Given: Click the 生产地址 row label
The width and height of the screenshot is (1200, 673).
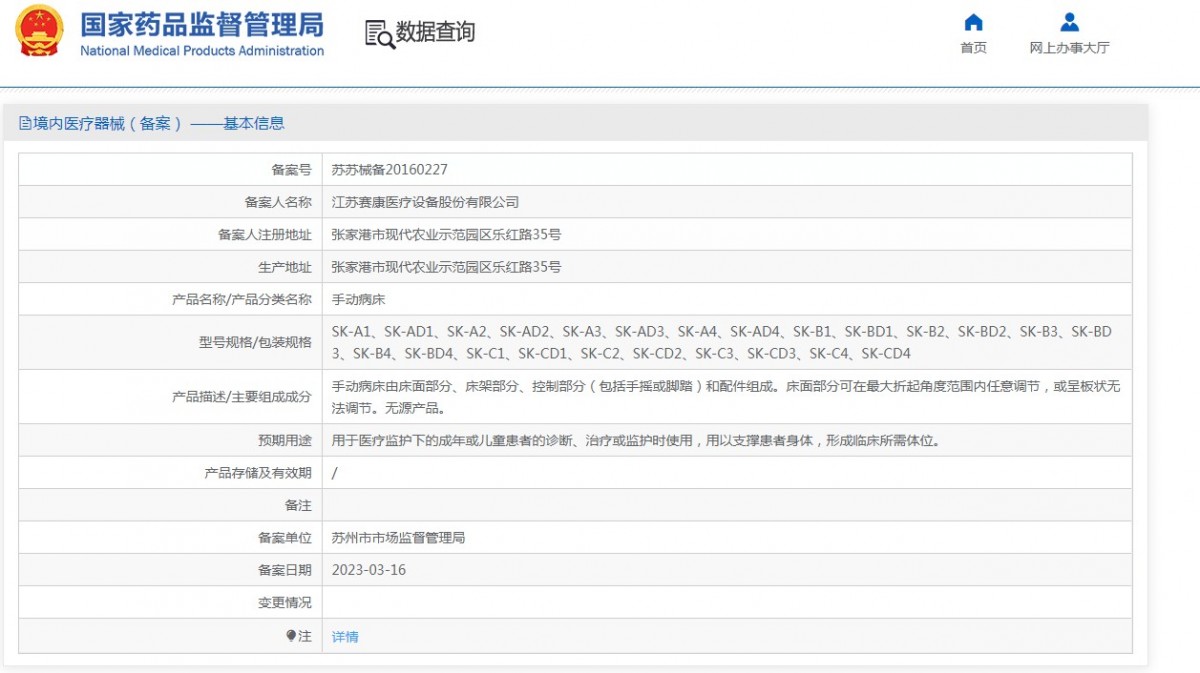Looking at the screenshot, I should click(x=285, y=267).
